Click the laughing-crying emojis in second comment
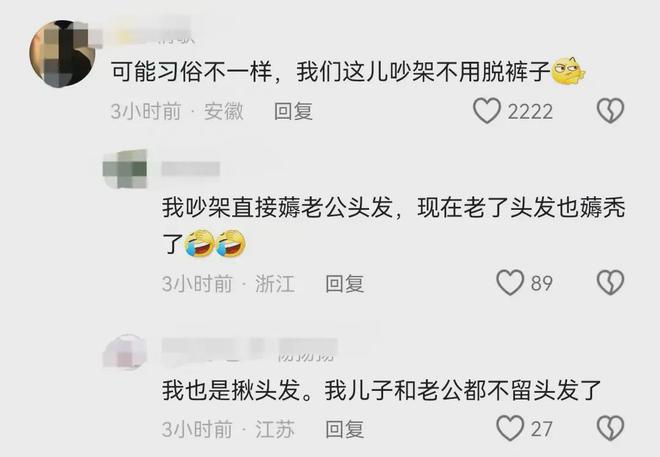Image resolution: width=660 pixels, height=457 pixels. [x=216, y=243]
